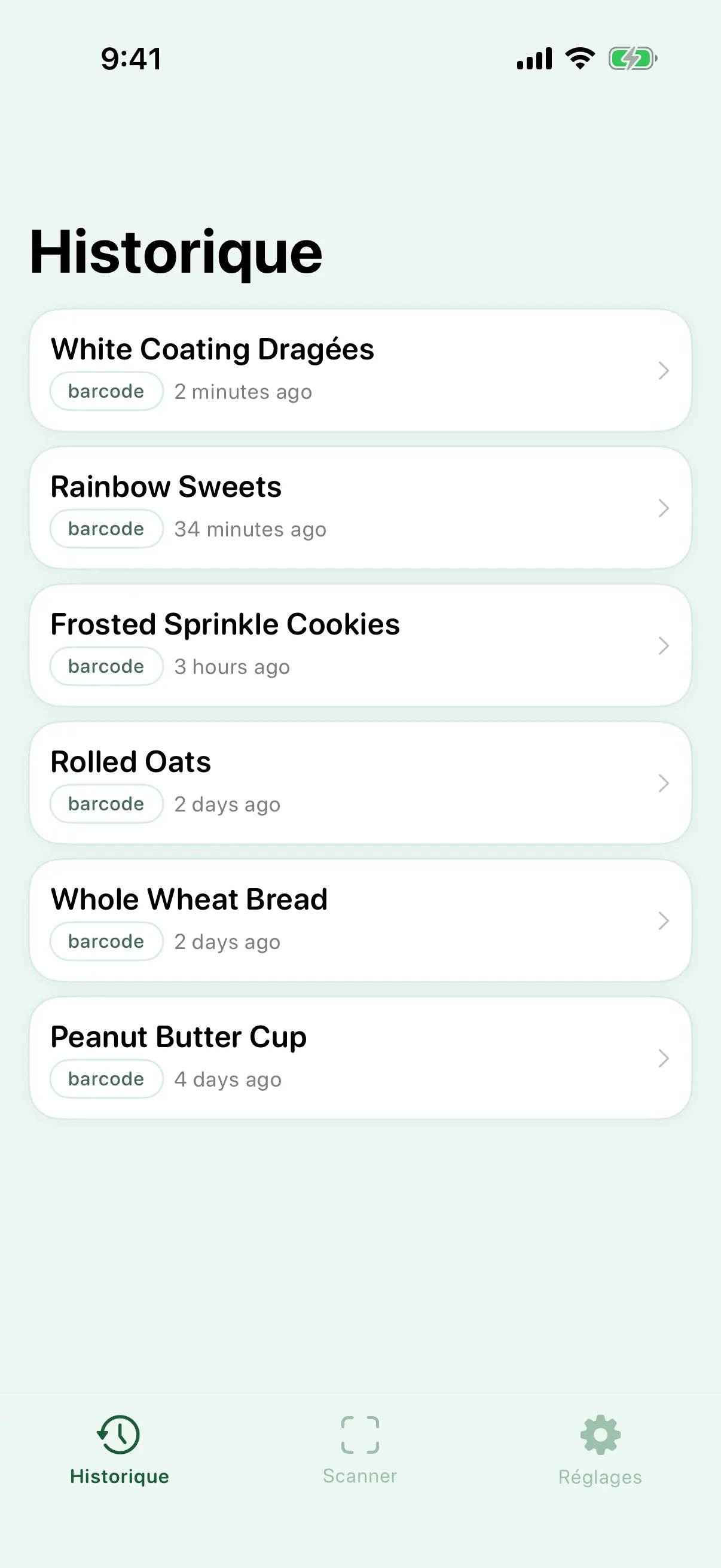Switch to the Réglages tab label
This screenshot has width=721, height=1568.
click(600, 1477)
